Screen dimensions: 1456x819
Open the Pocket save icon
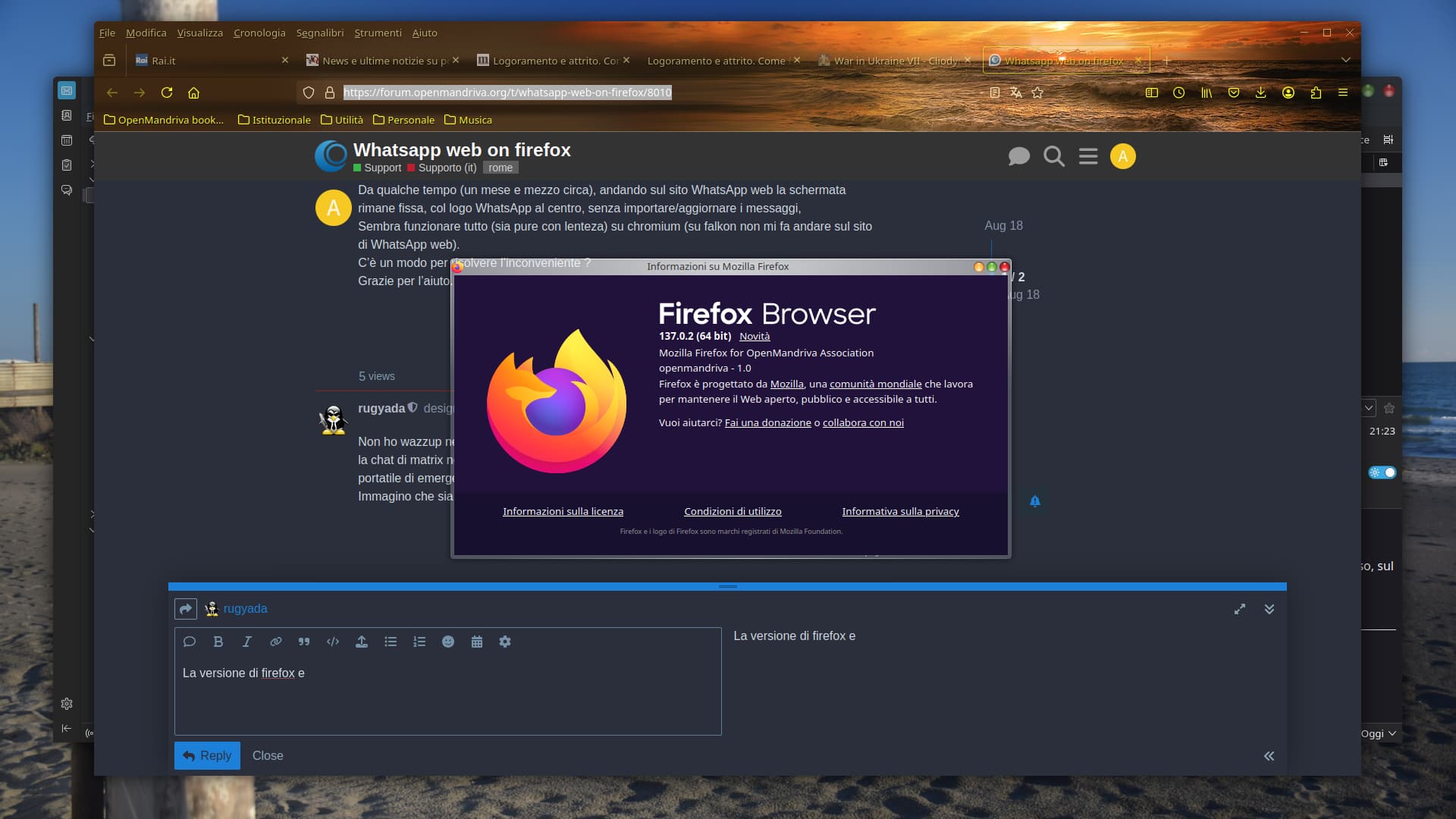tap(1234, 93)
